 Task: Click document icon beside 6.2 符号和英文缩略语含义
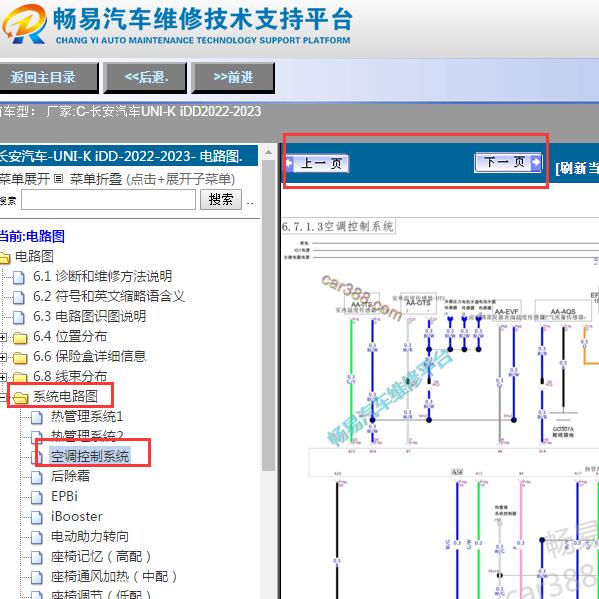pyautogui.click(x=19, y=297)
